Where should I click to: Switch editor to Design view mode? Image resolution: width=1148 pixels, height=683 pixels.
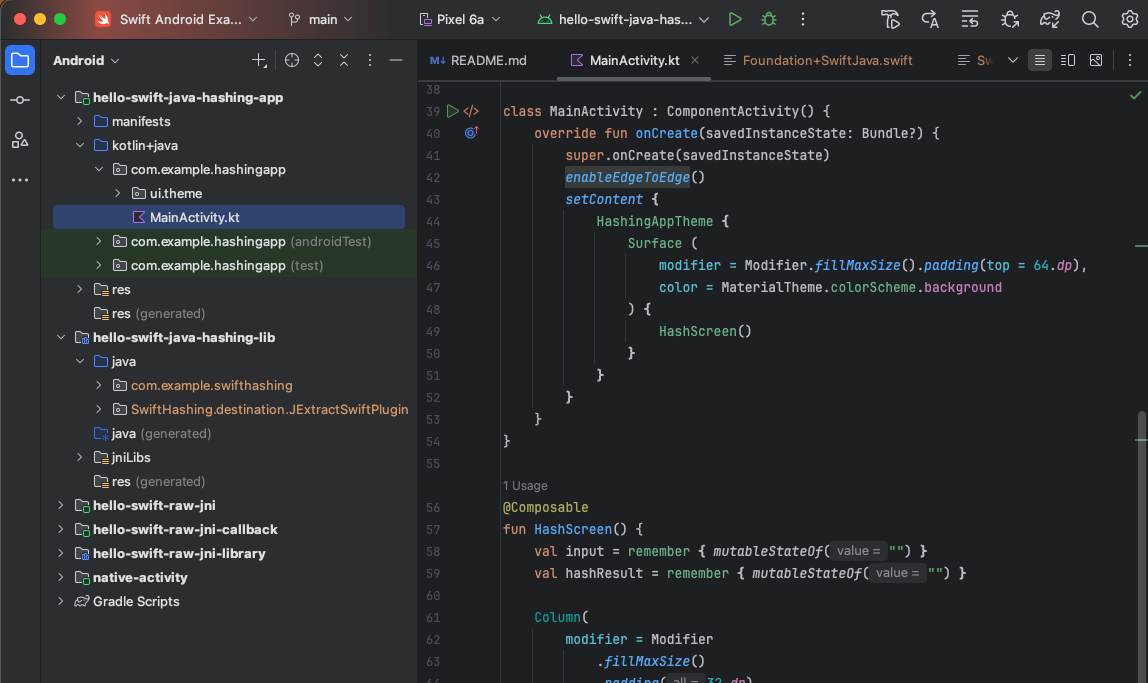(1096, 61)
